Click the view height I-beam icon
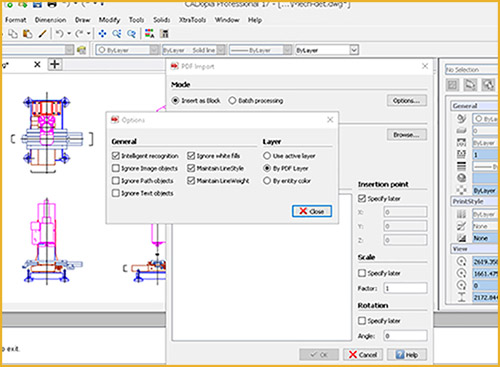This screenshot has width=500, height=367. [461, 297]
